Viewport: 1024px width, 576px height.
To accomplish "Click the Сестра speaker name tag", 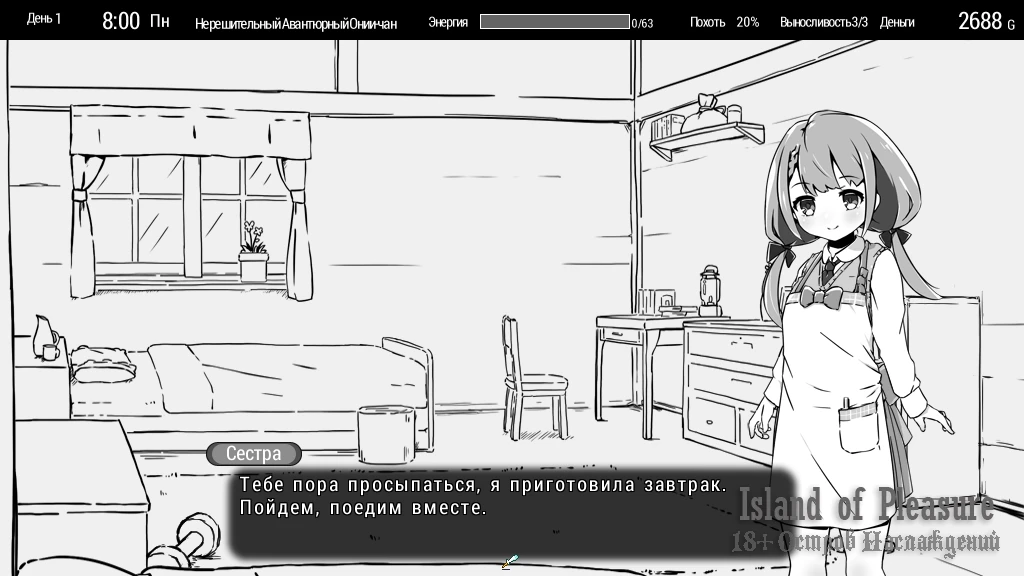I will 253,453.
